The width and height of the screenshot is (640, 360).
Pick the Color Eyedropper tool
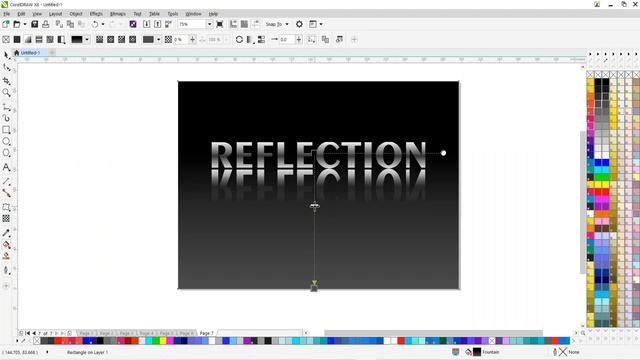coord(6,233)
